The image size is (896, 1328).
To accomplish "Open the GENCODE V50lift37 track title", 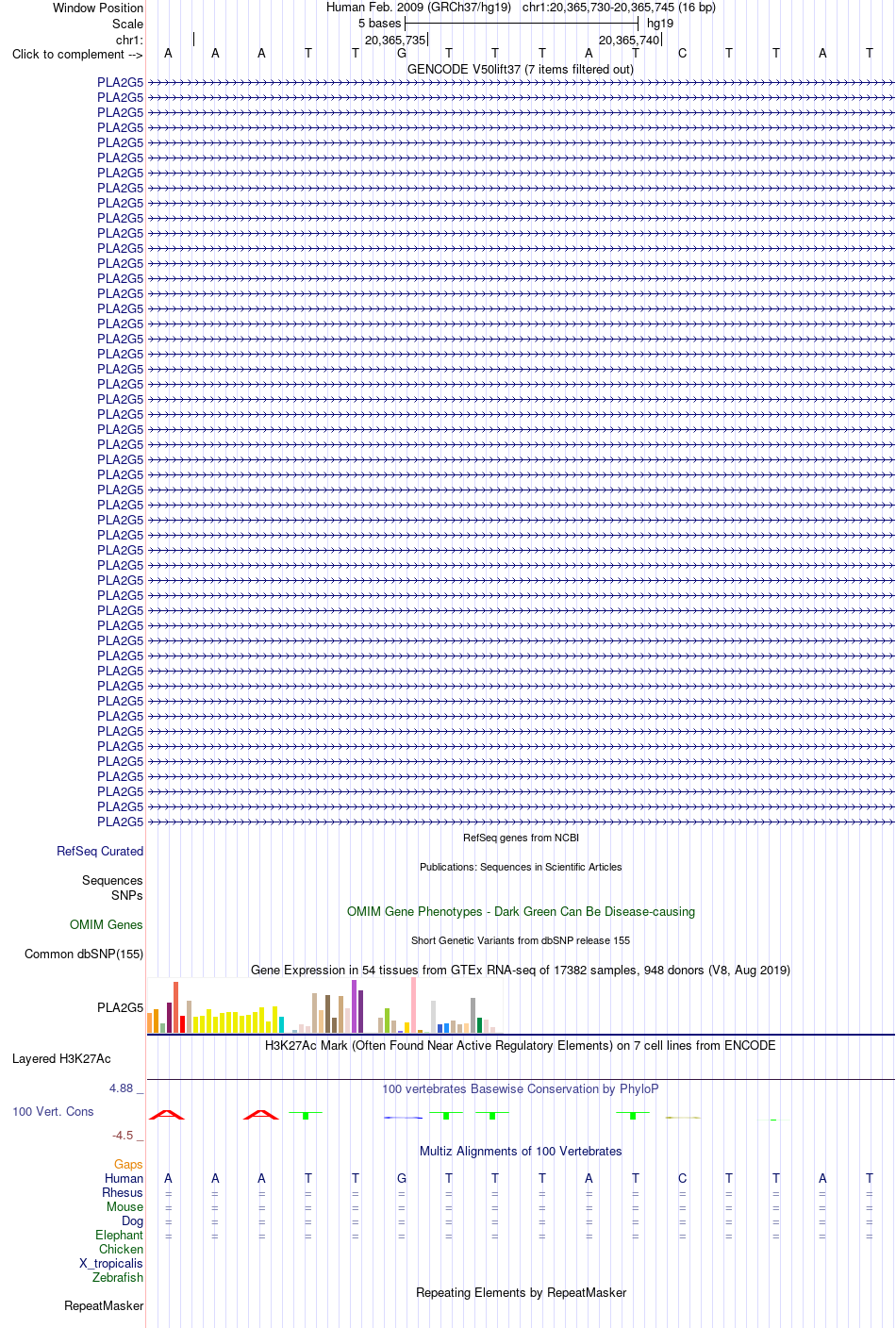I will 521,69.
